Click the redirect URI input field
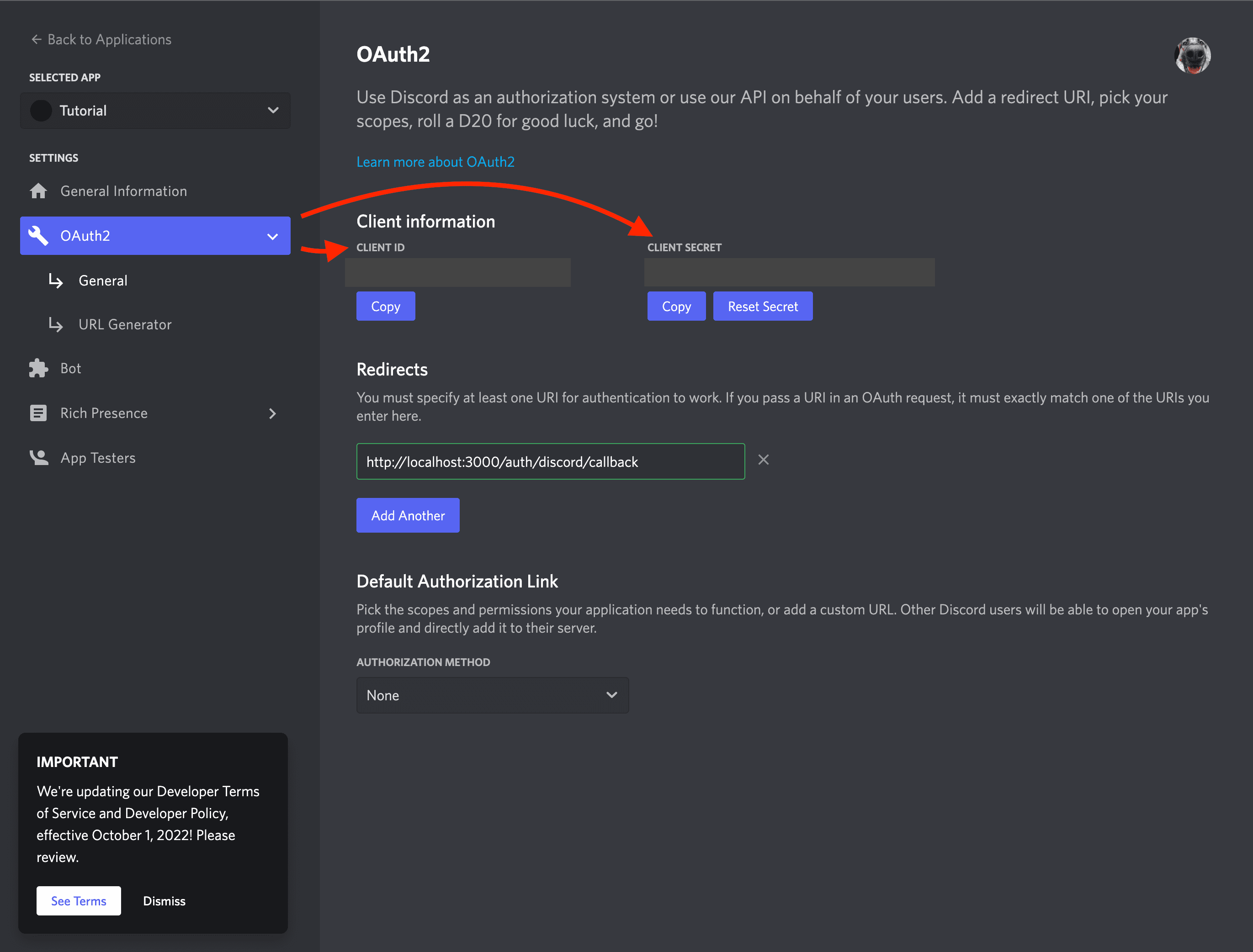This screenshot has height=952, width=1253. [x=550, y=462]
